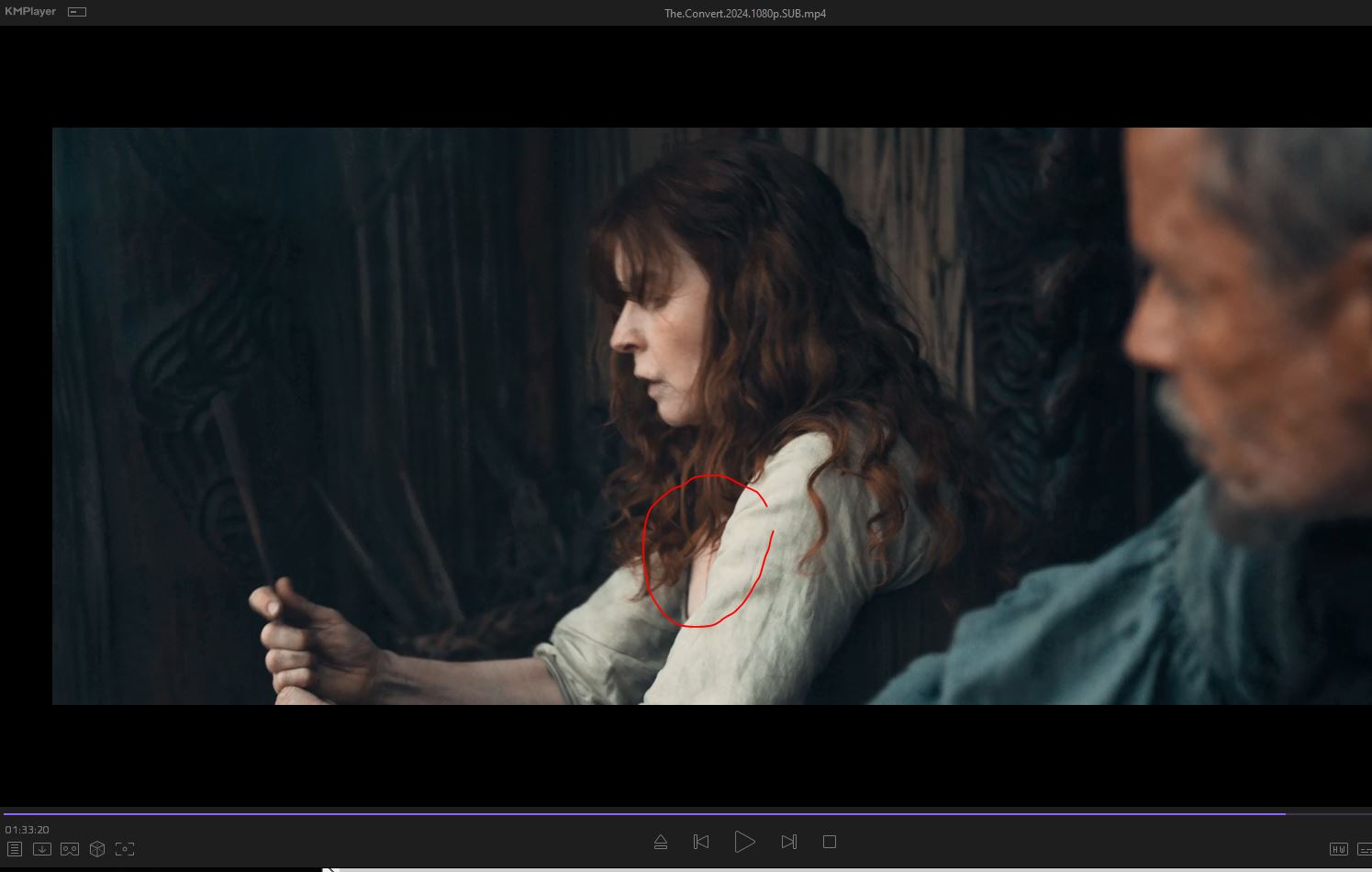1372x872 pixels.
Task: Open the playlist panel icon
Action: coord(15,849)
